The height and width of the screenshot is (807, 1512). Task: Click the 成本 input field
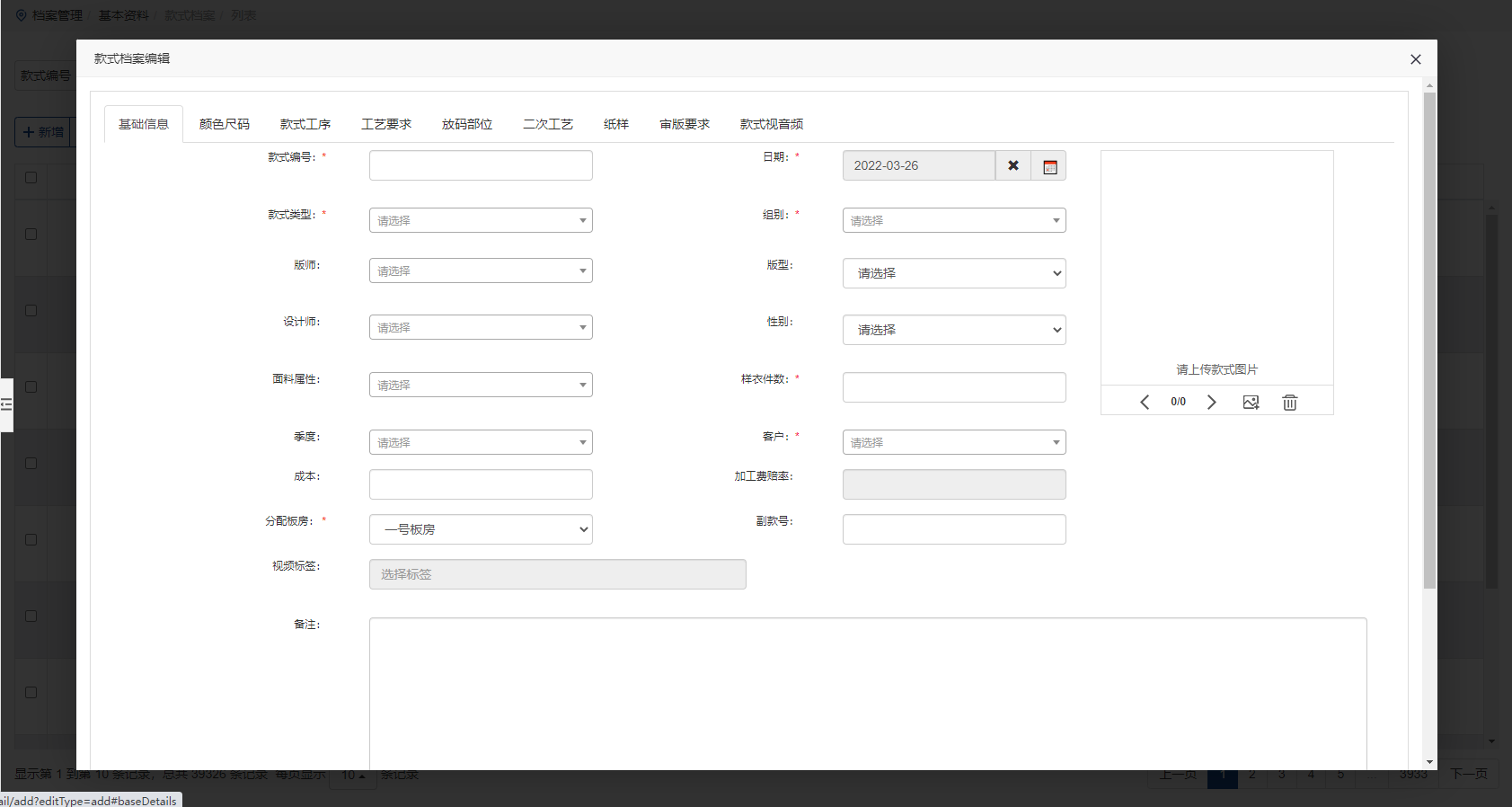[x=481, y=484]
